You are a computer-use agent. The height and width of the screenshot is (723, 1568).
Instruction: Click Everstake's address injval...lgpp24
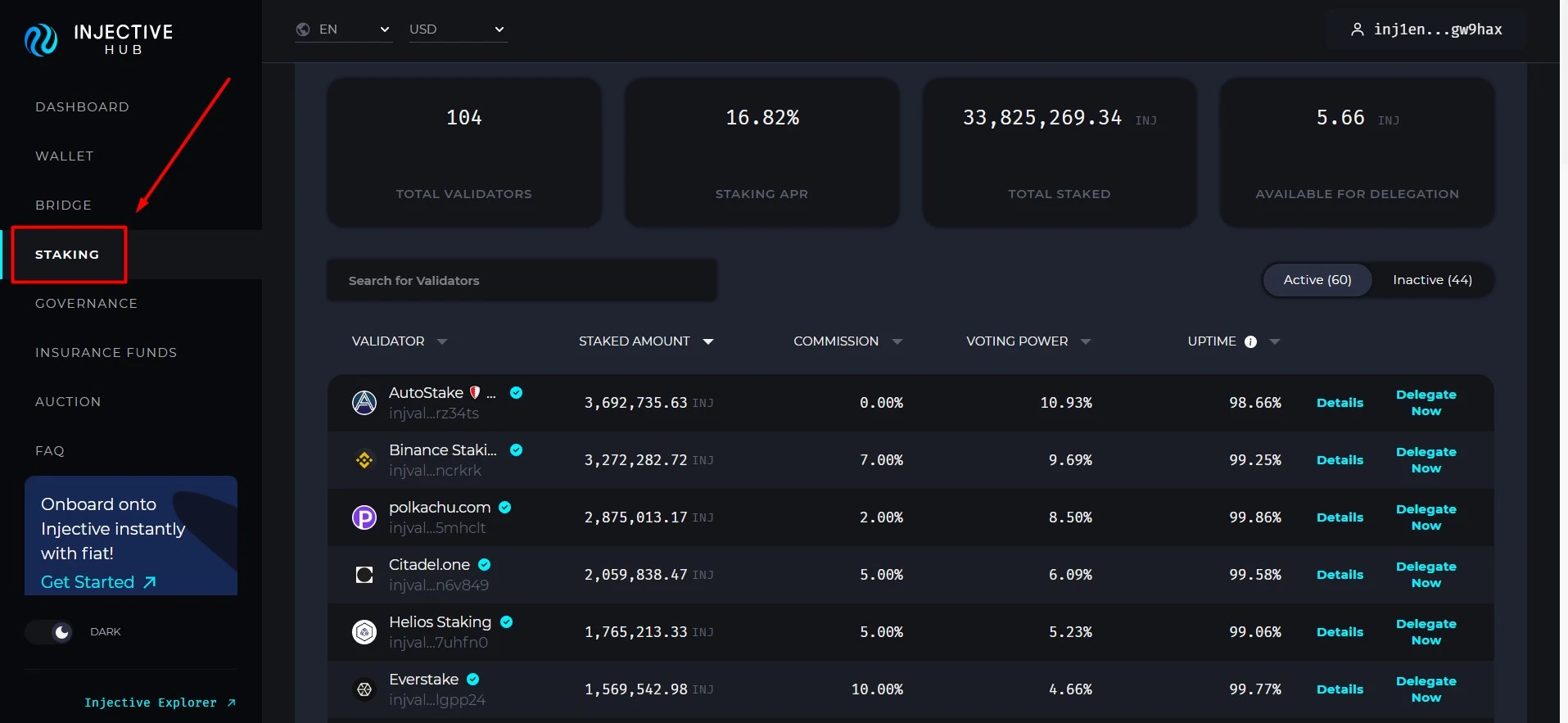pos(437,700)
